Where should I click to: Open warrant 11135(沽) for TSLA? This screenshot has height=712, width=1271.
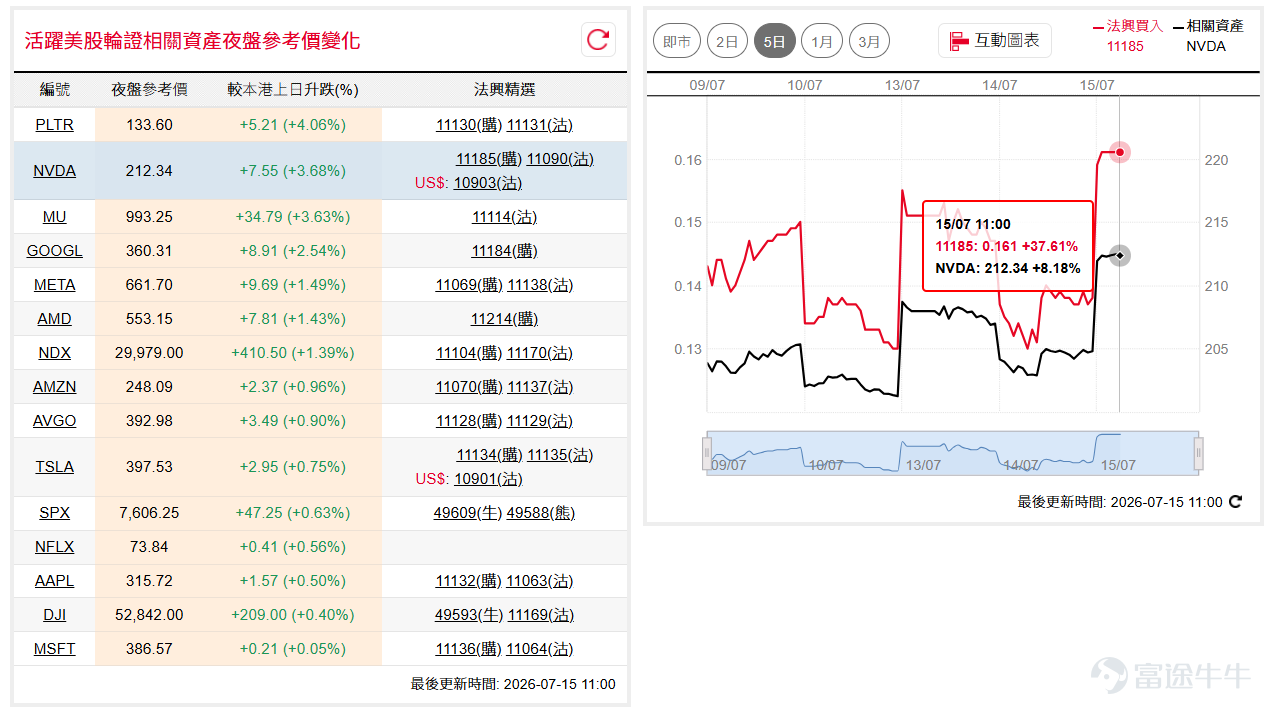(560, 455)
